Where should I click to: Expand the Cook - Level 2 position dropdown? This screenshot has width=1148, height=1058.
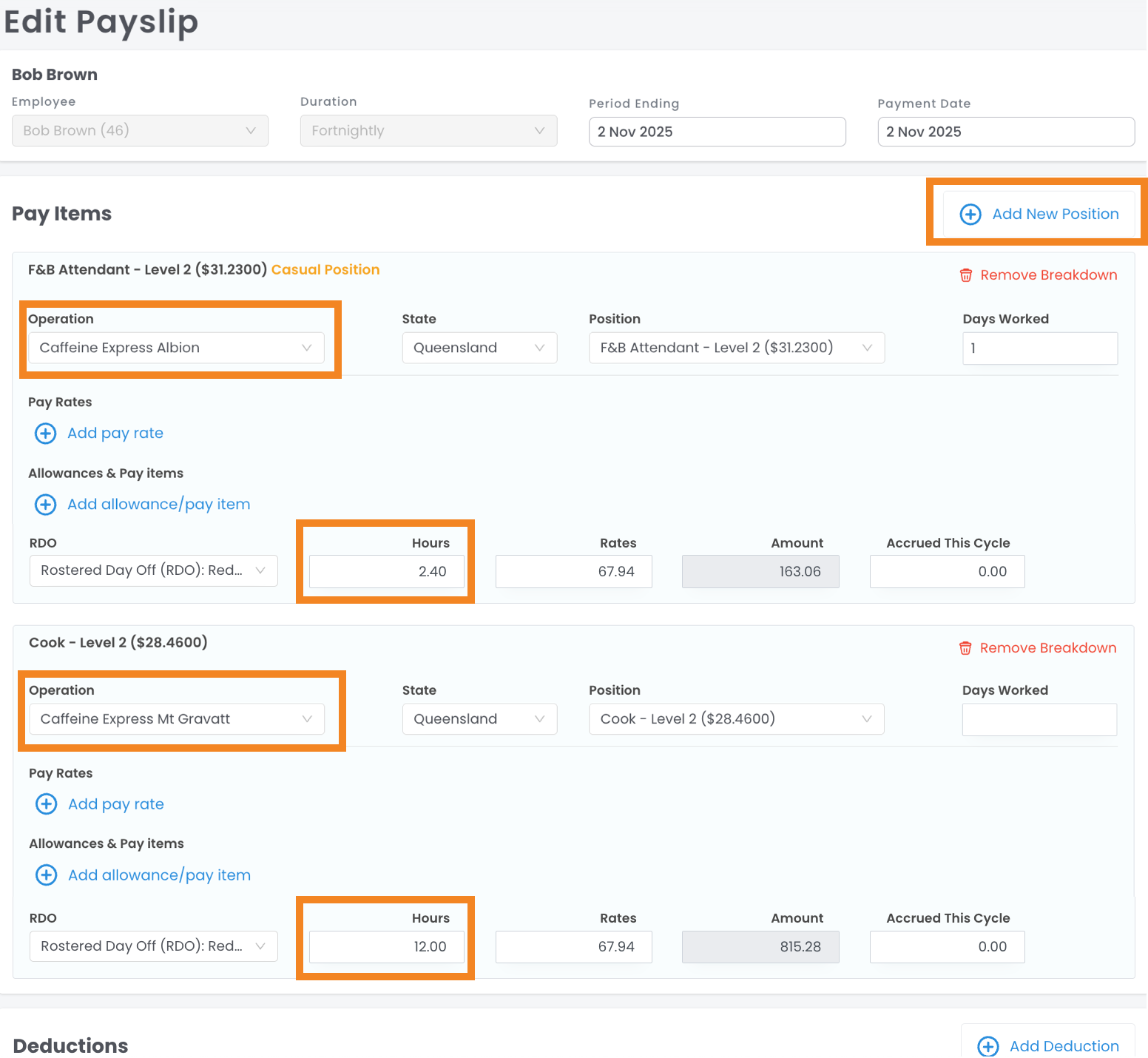pos(736,719)
